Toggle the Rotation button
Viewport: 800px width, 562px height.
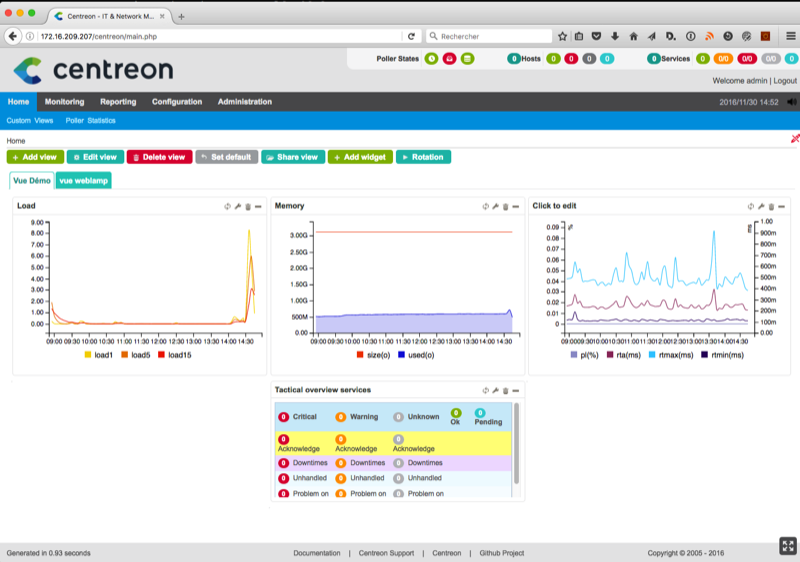(x=423, y=157)
